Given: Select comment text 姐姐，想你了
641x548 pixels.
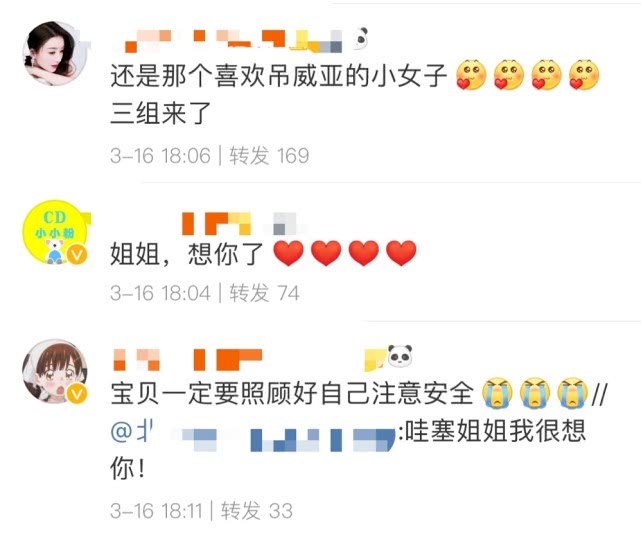Looking at the screenshot, I should tap(187, 254).
